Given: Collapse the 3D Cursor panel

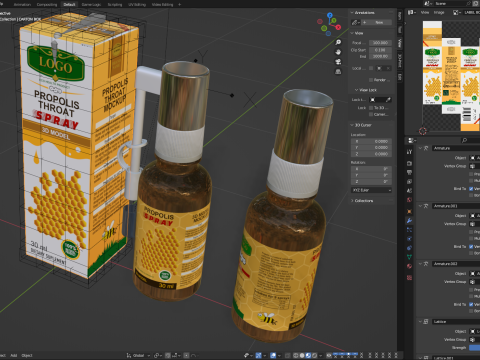Looking at the screenshot, I should pyautogui.click(x=352, y=125).
